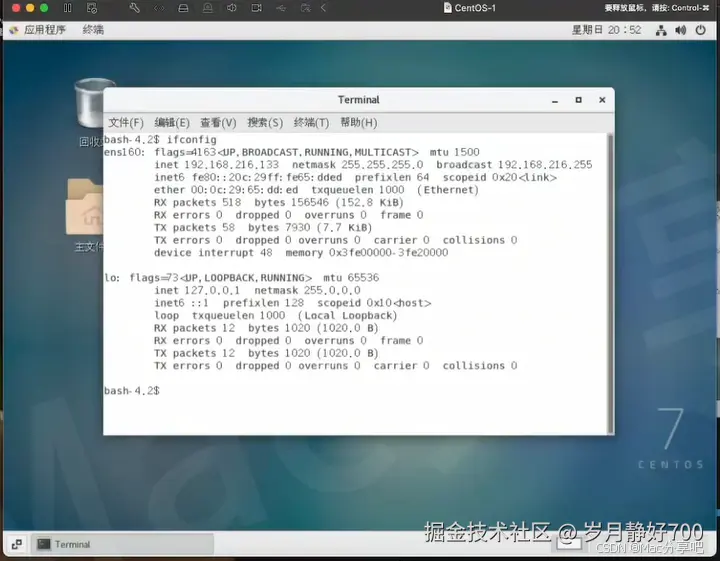Click the green fullscreen button of VMware window

tap(44, 8)
